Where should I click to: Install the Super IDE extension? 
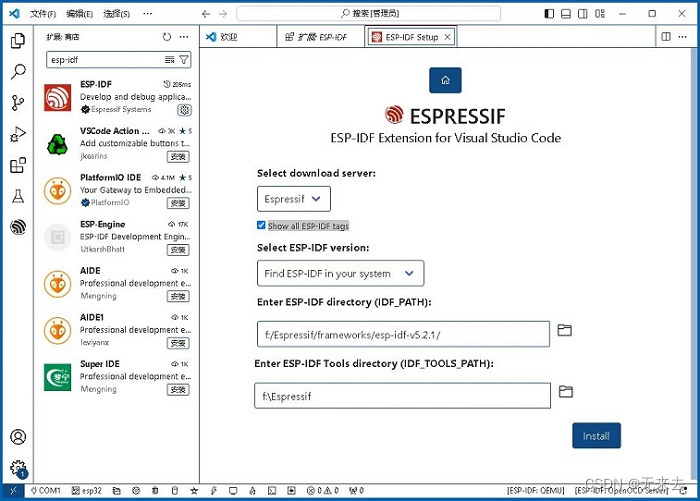click(178, 390)
